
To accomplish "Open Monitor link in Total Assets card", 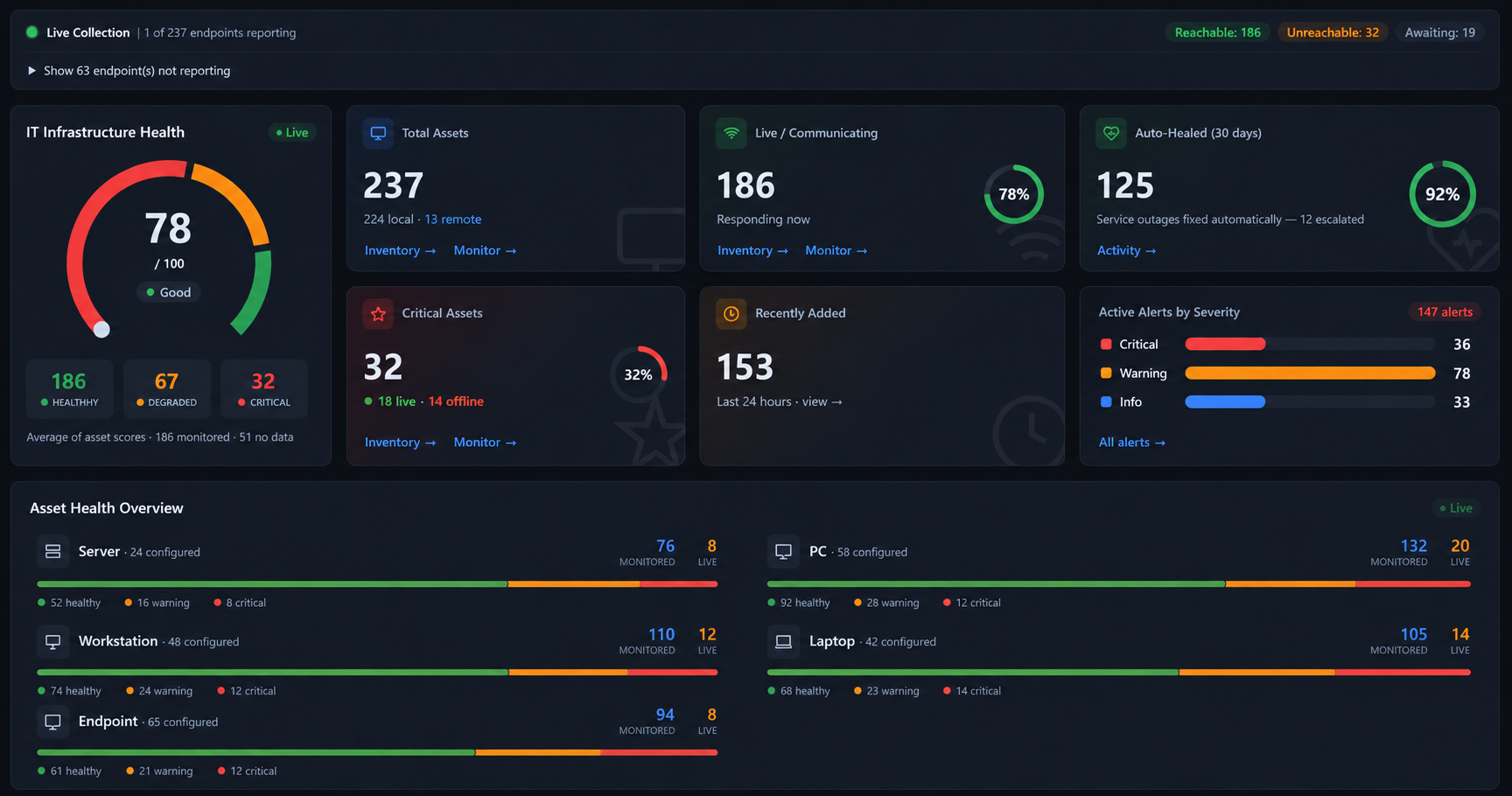I will [485, 250].
